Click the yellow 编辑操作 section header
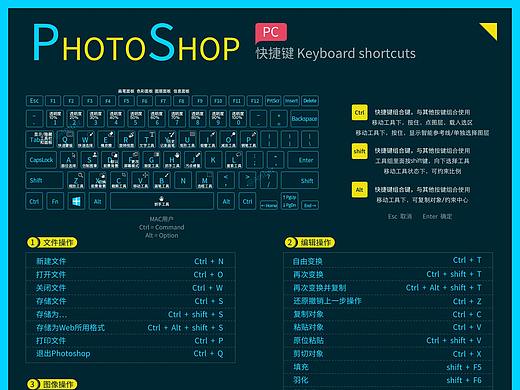Viewport: 520px width, 390px height. [310, 242]
